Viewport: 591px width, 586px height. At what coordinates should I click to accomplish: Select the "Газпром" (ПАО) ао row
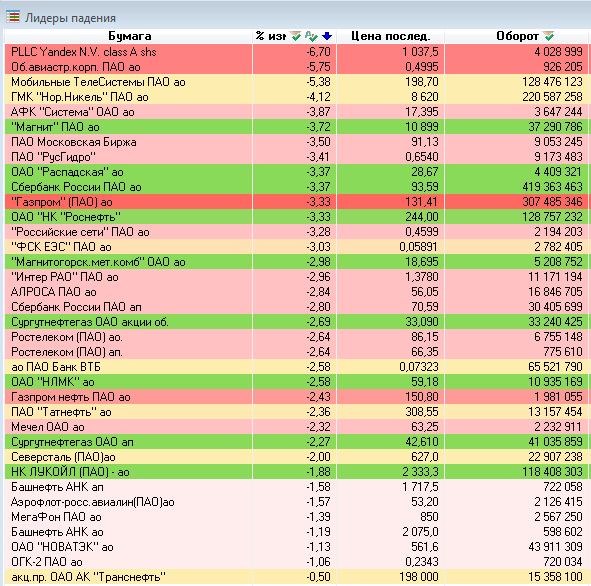coord(296,202)
